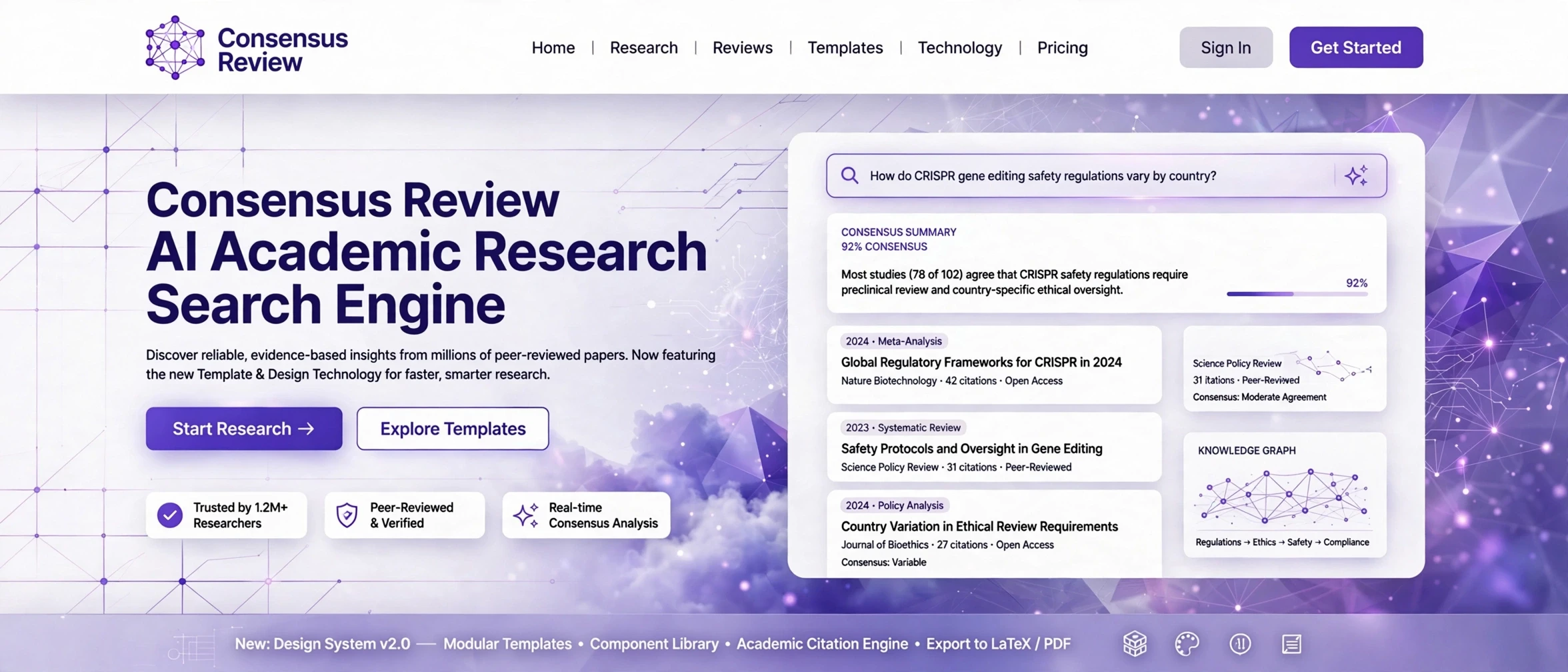Click Regulations → Ethics → Safety → Compliance caption
The height and width of the screenshot is (672, 1568).
1282,543
